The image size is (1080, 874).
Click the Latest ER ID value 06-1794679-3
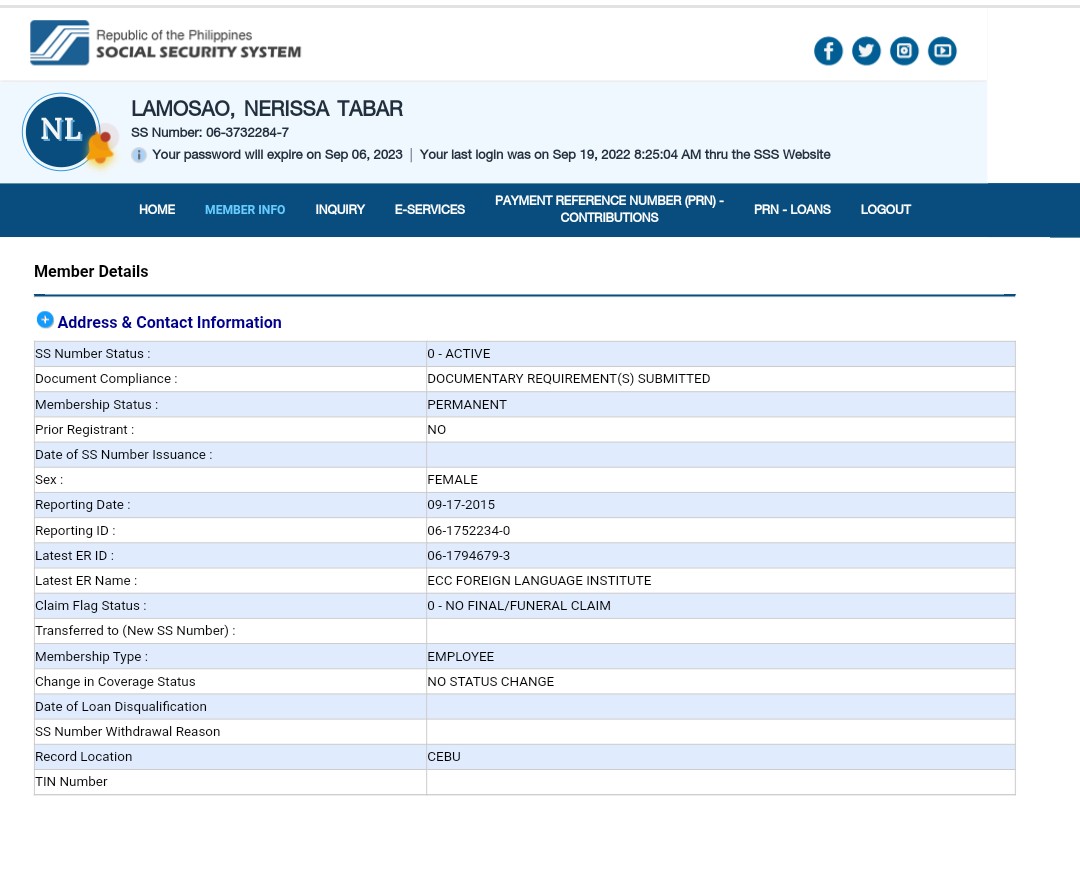click(x=468, y=556)
